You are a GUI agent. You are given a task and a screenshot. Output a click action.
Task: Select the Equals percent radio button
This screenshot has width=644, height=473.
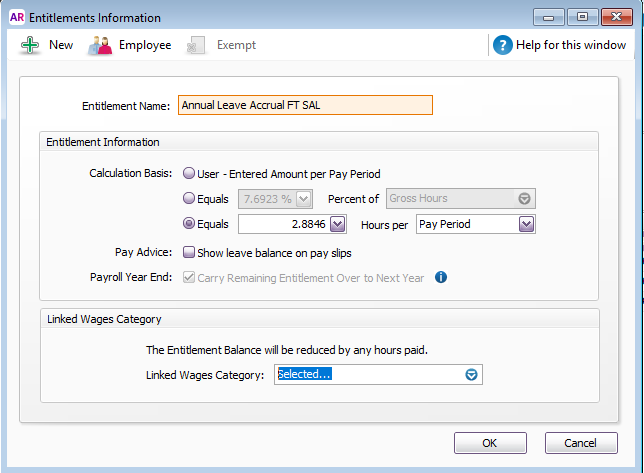pyautogui.click(x=189, y=199)
